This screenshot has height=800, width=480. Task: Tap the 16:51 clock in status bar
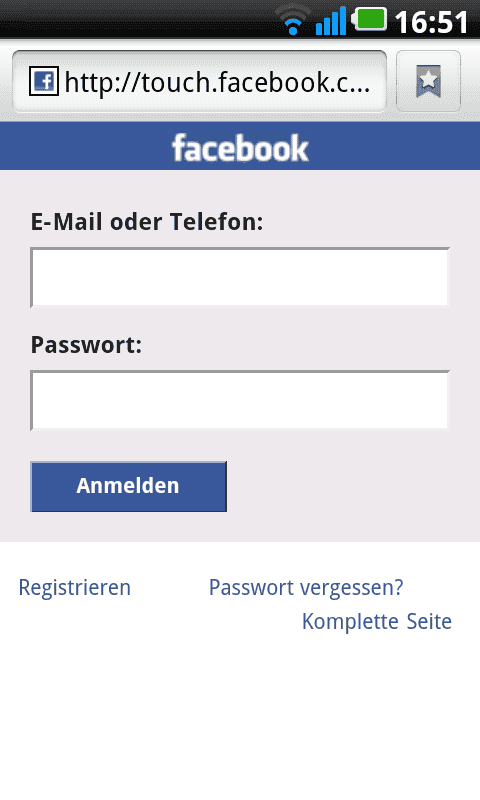point(432,22)
